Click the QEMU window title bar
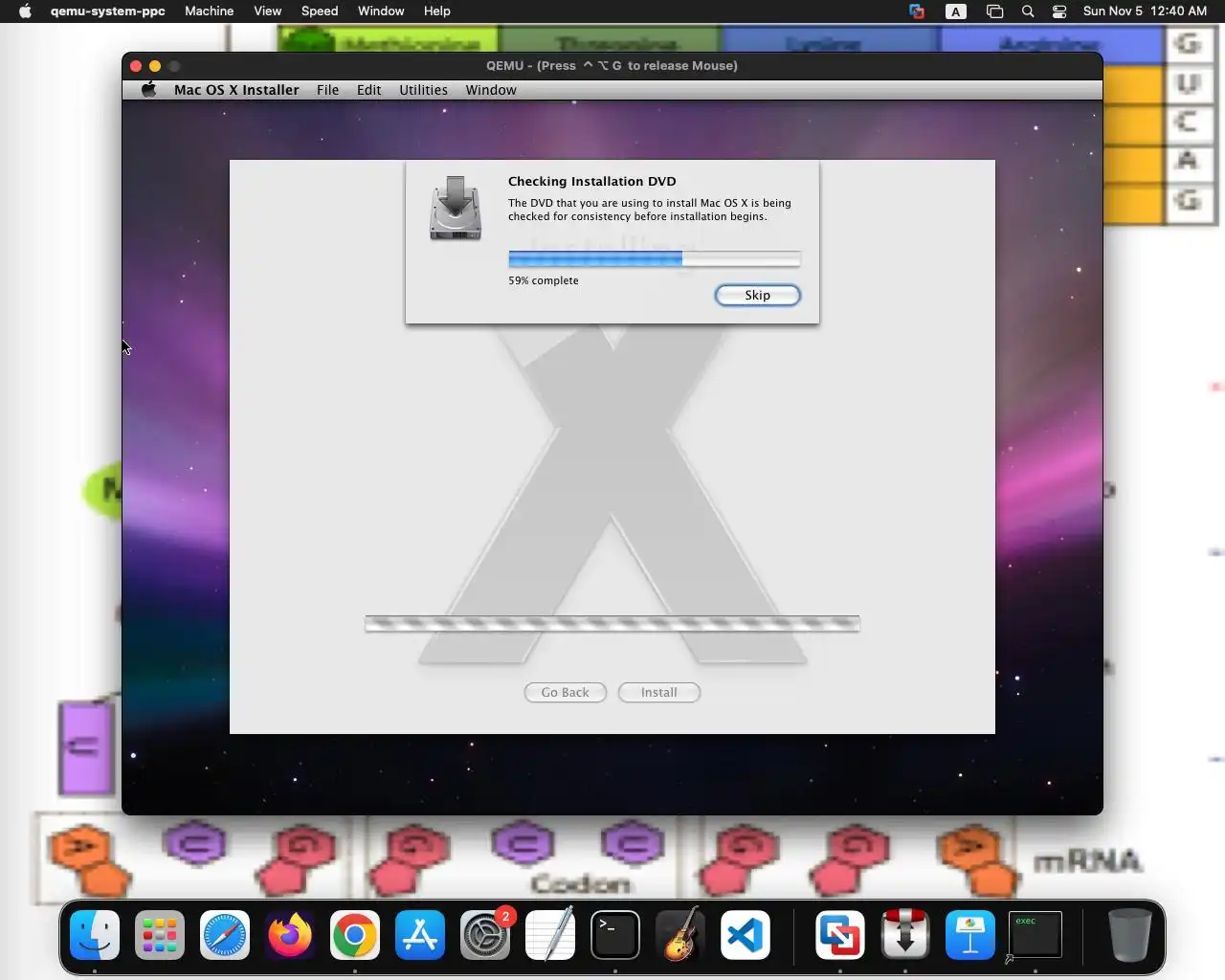This screenshot has height=980, width=1225. tap(612, 65)
